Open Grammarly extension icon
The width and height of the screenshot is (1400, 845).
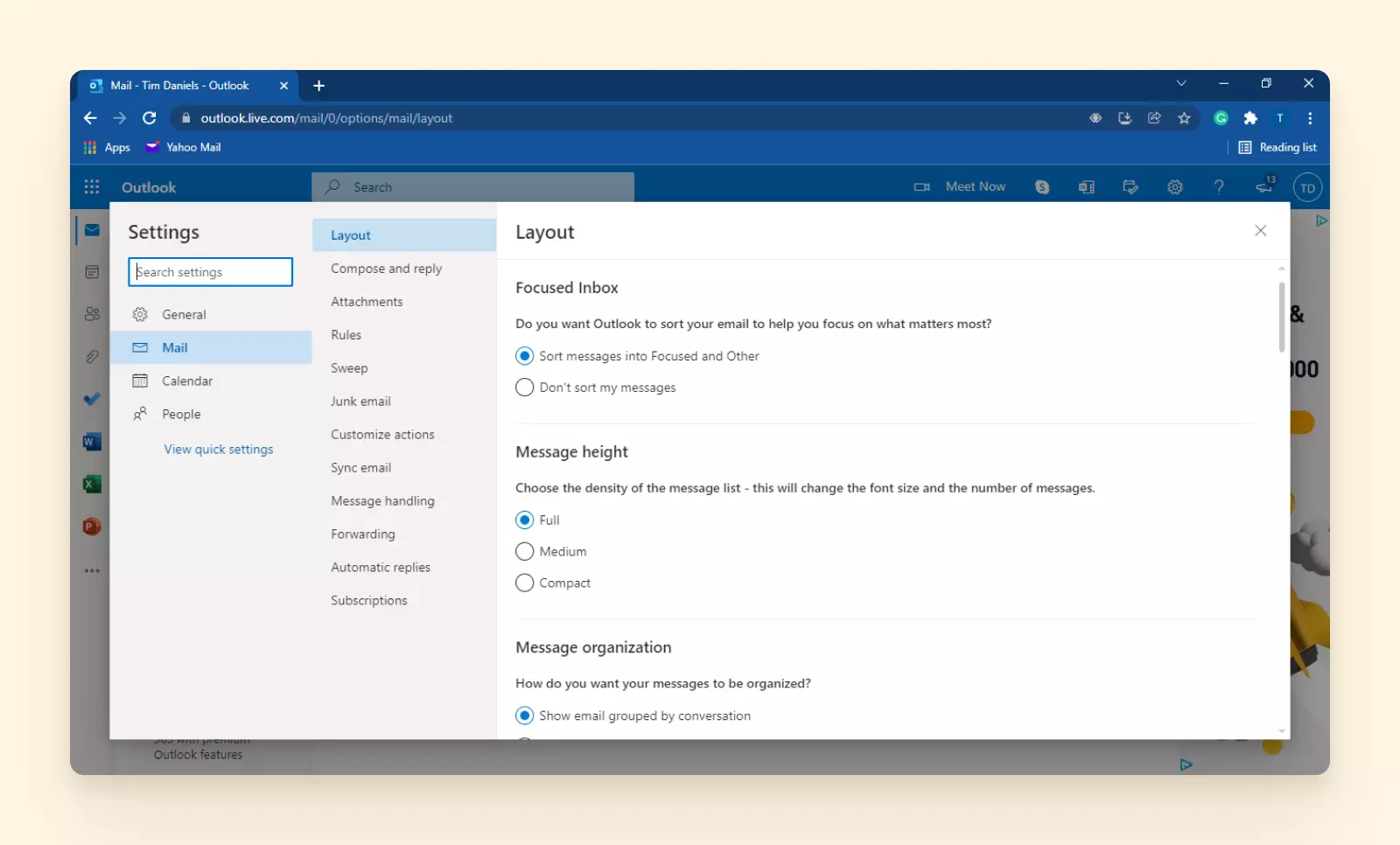pos(1221,118)
